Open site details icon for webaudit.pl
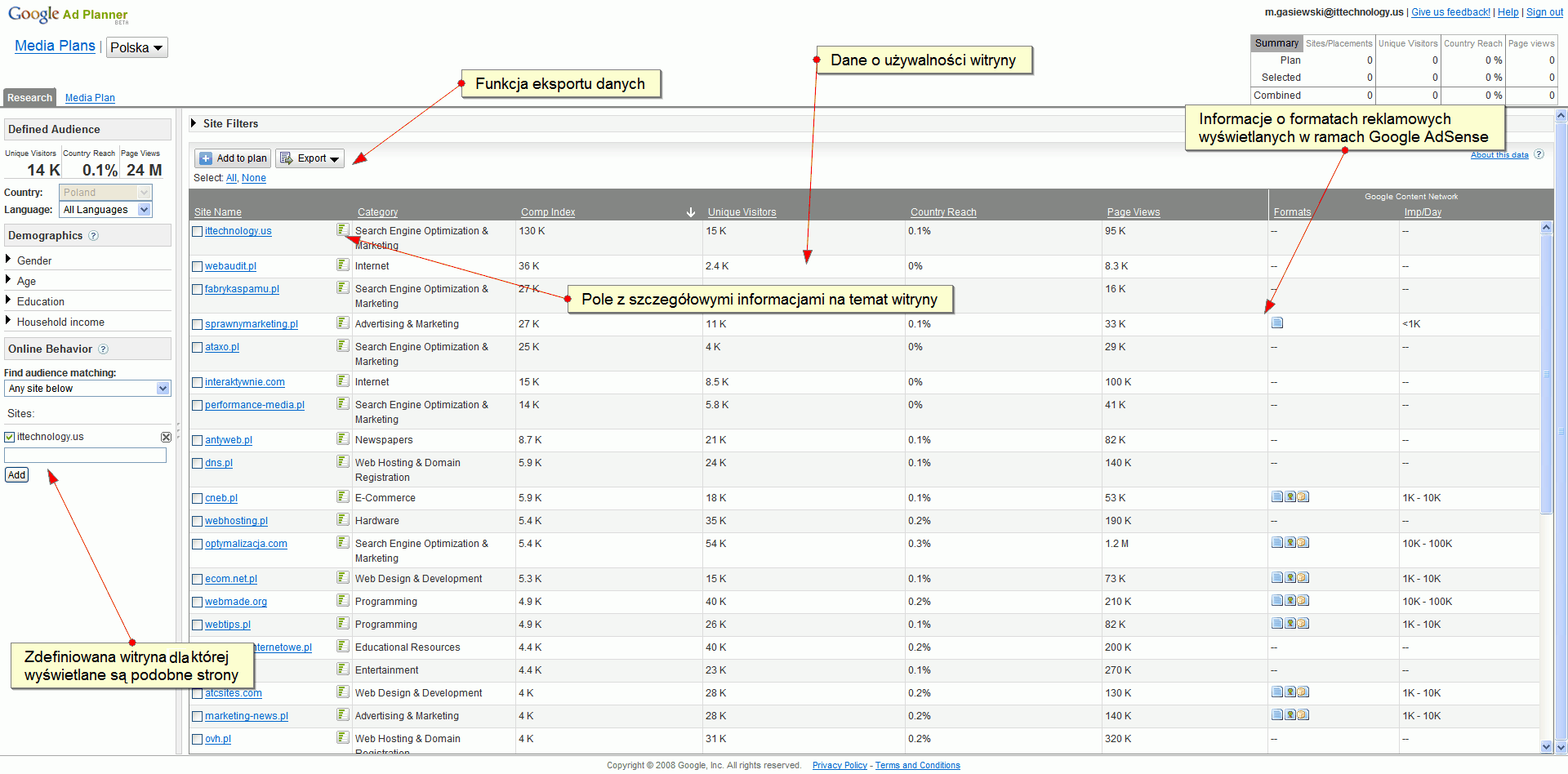This screenshot has width=1568, height=774. (x=343, y=265)
